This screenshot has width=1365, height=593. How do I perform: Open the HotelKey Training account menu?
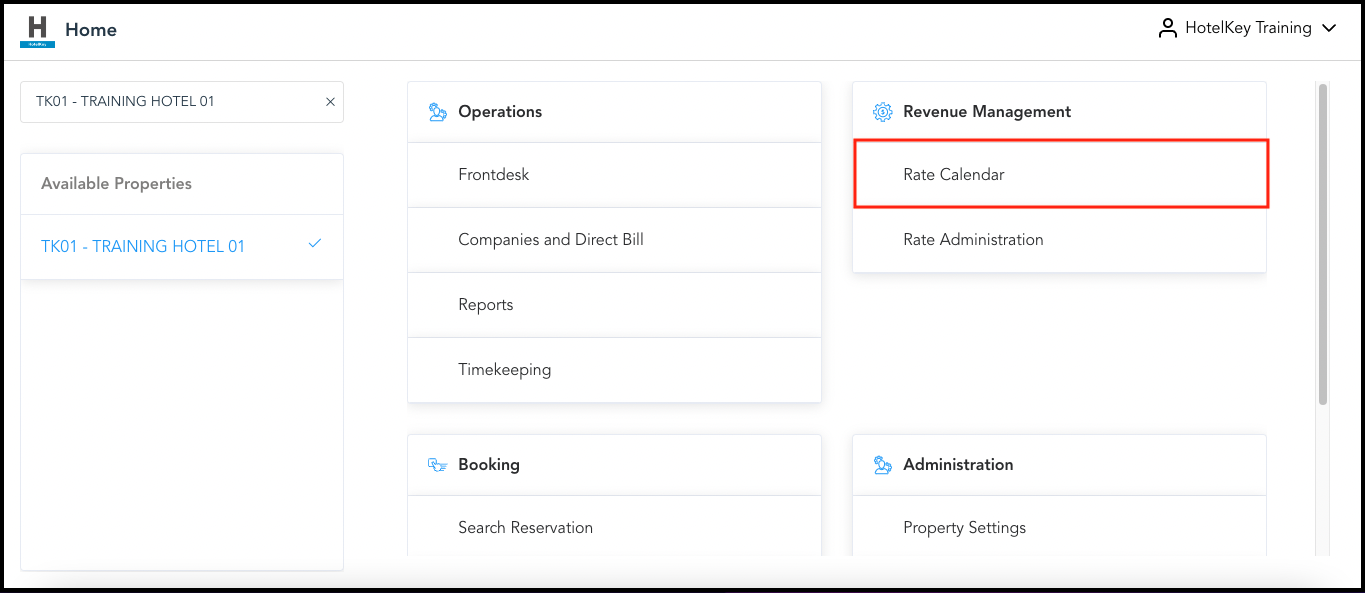coord(1247,29)
